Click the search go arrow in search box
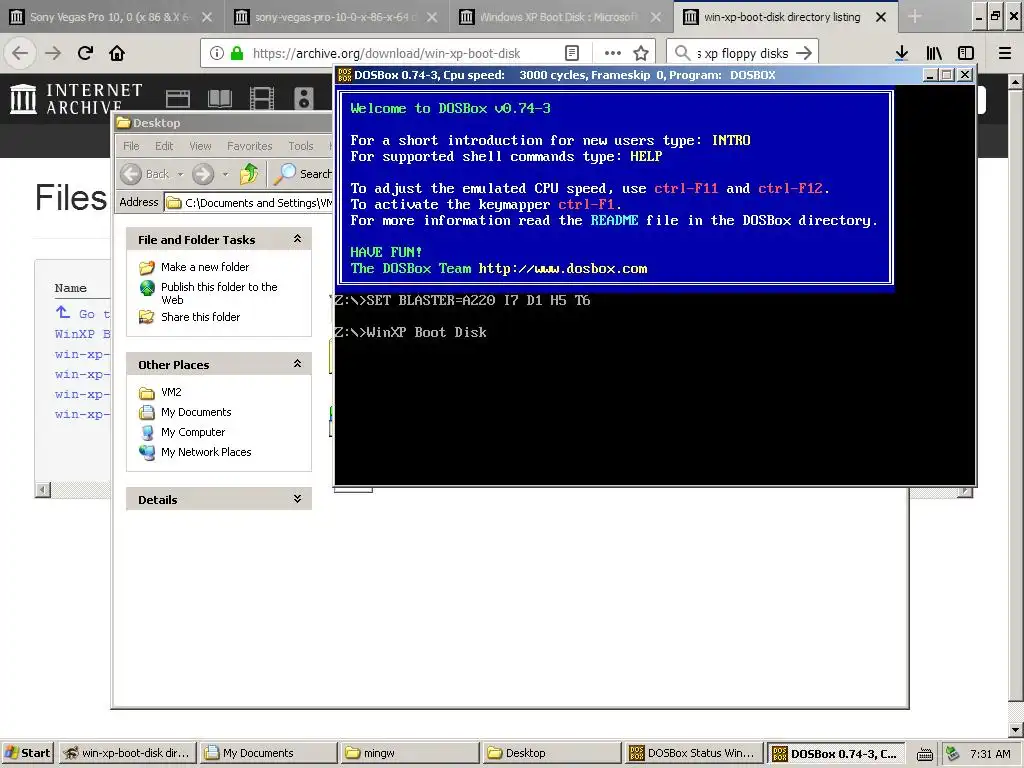 [805, 53]
